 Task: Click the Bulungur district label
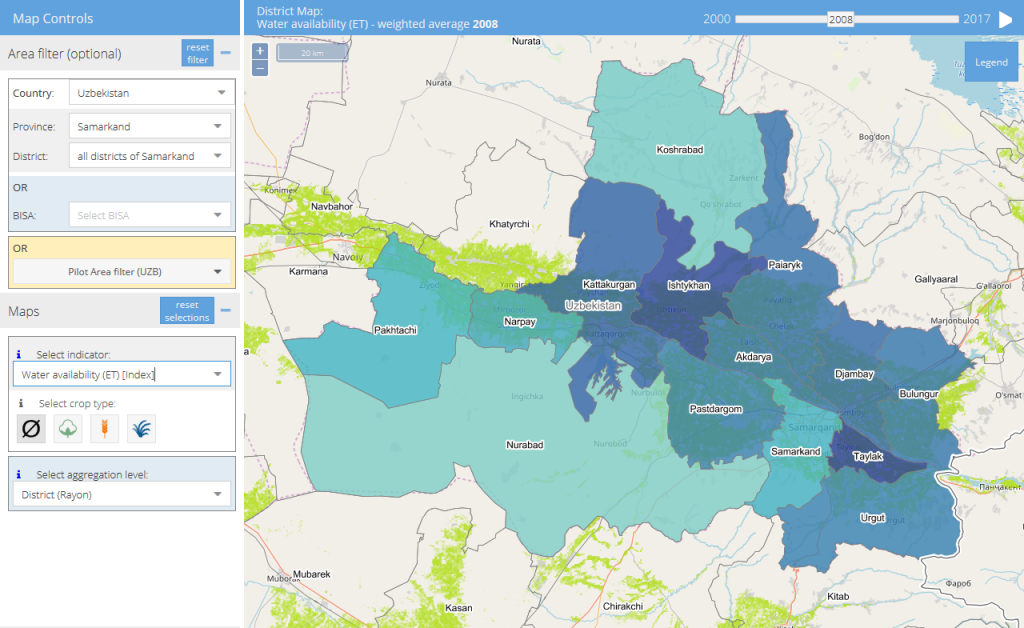point(918,394)
